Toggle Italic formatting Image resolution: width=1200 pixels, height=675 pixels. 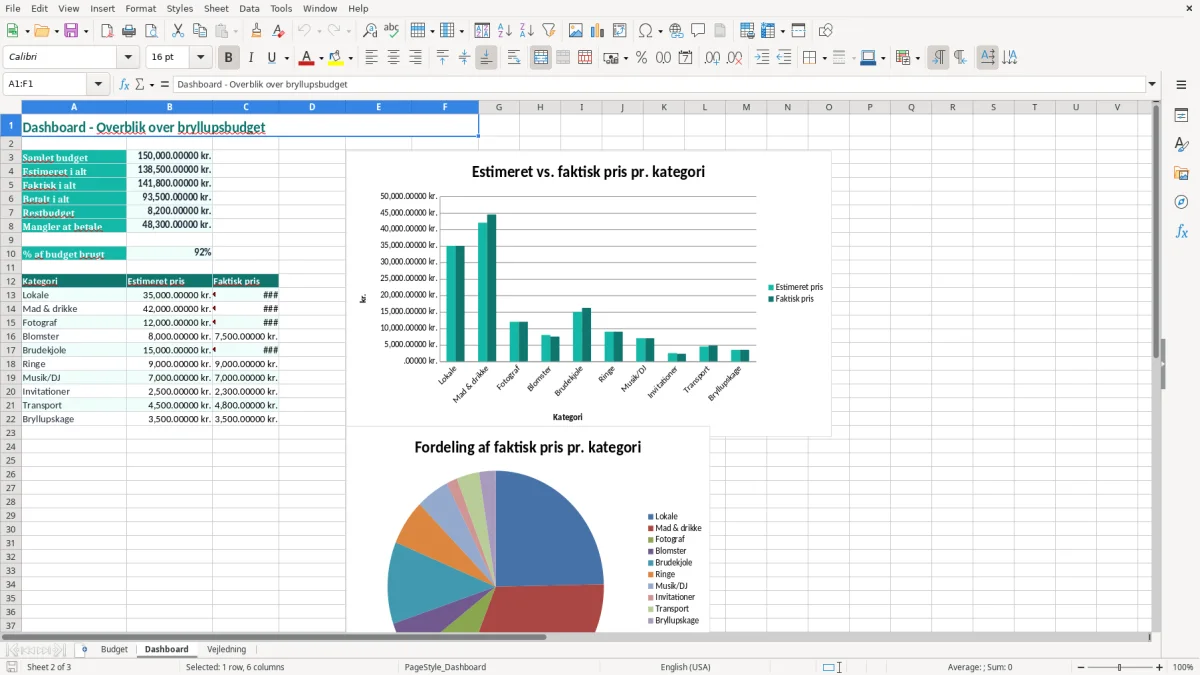pyautogui.click(x=251, y=58)
